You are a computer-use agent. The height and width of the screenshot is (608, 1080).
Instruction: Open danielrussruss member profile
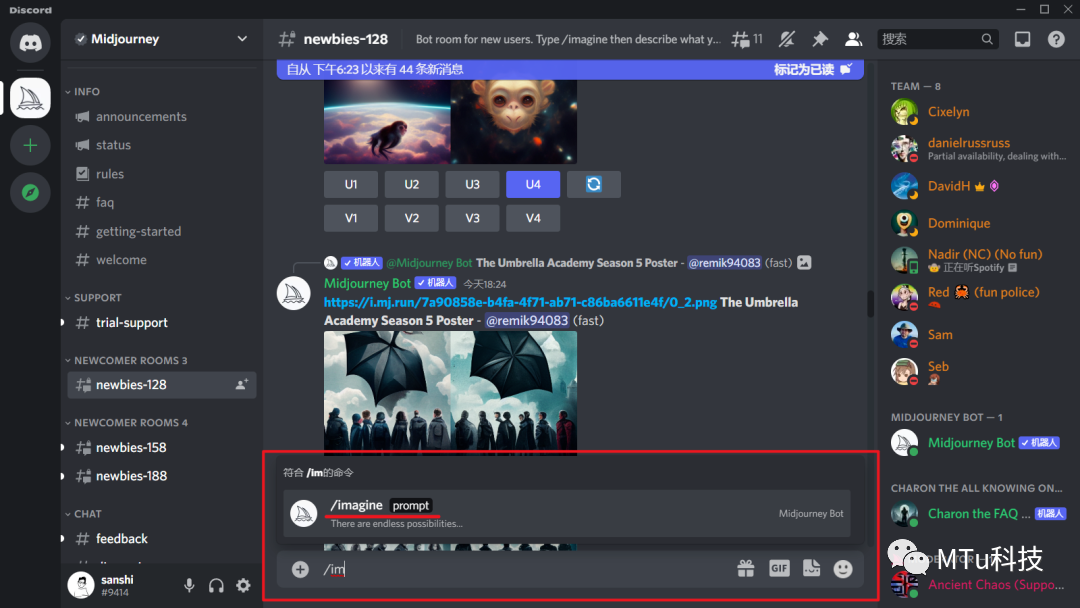[x=977, y=148]
